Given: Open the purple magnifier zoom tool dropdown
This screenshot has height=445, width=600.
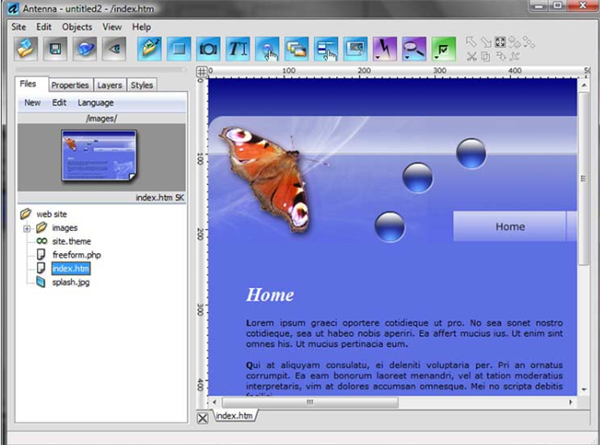Looking at the screenshot, I should pyautogui.click(x=414, y=49).
